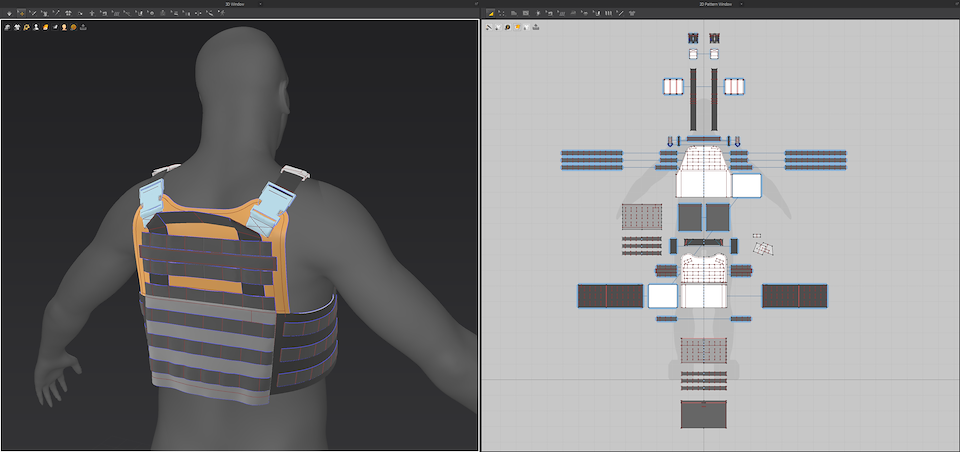
Task: Toggle the first garment display icon in 3D viewport
Action: (x=8, y=27)
